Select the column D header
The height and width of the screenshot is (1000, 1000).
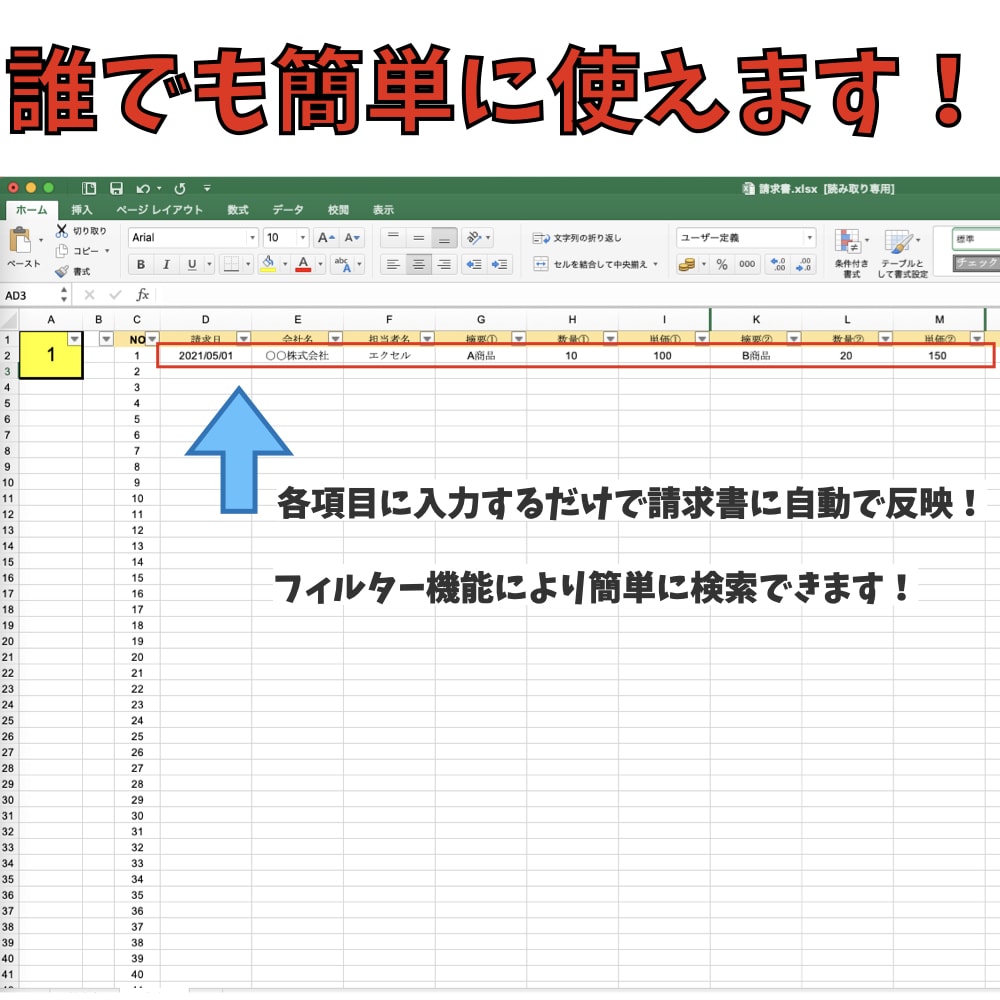(205, 320)
